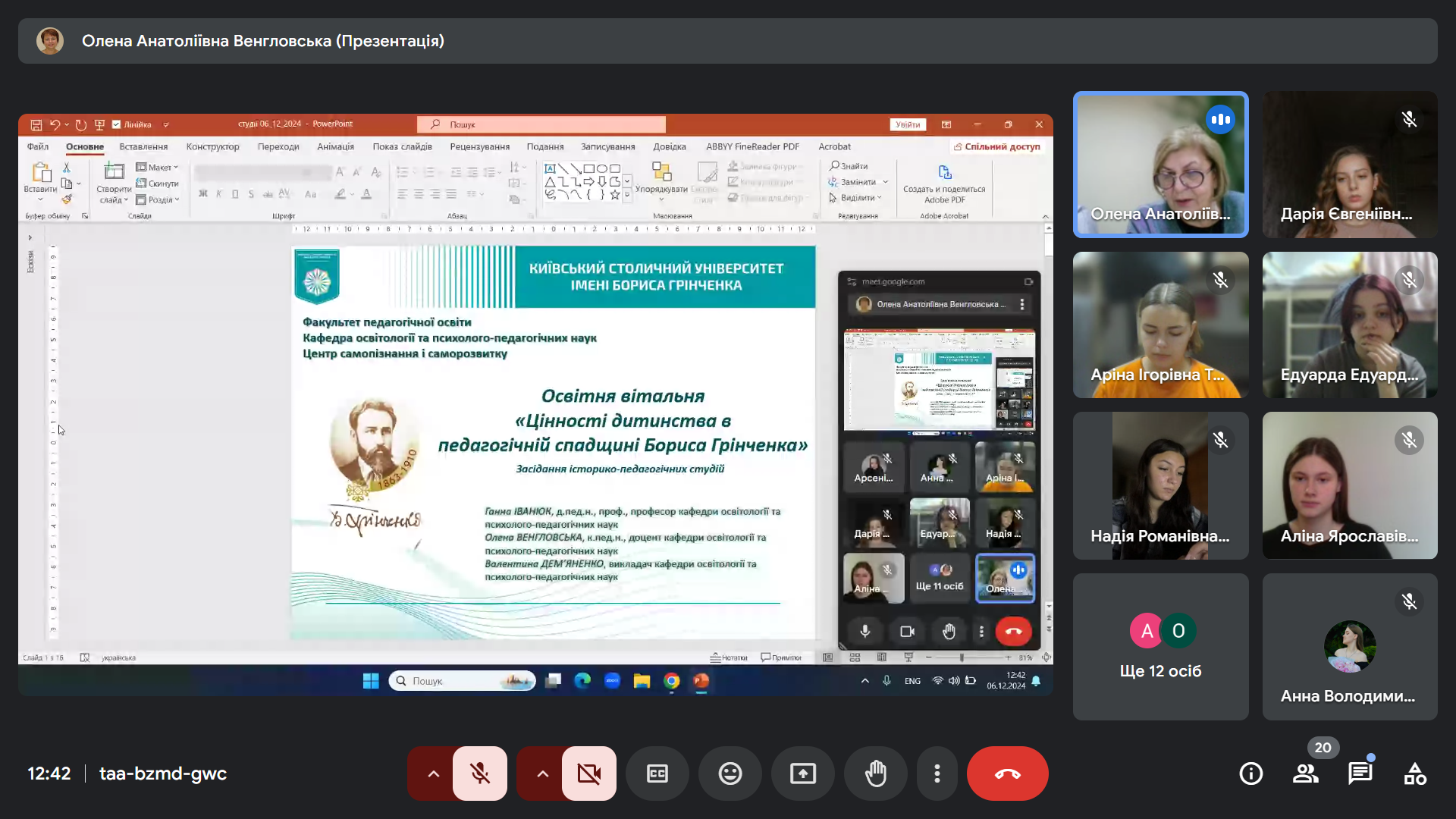Toggle the disabled camera button

(x=588, y=773)
